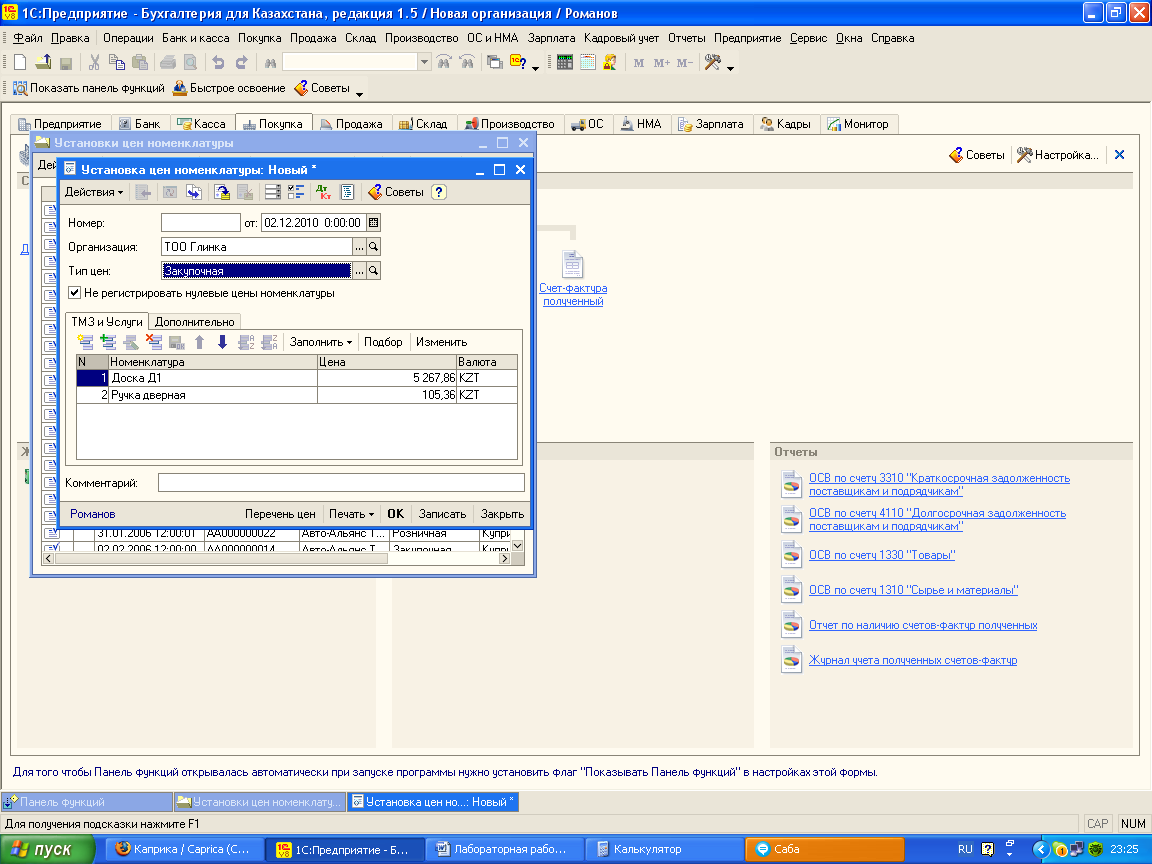Image resolution: width=1152 pixels, height=864 pixels.
Task: Click the Move up arrow icon in table toolbar
Action: coord(199,342)
